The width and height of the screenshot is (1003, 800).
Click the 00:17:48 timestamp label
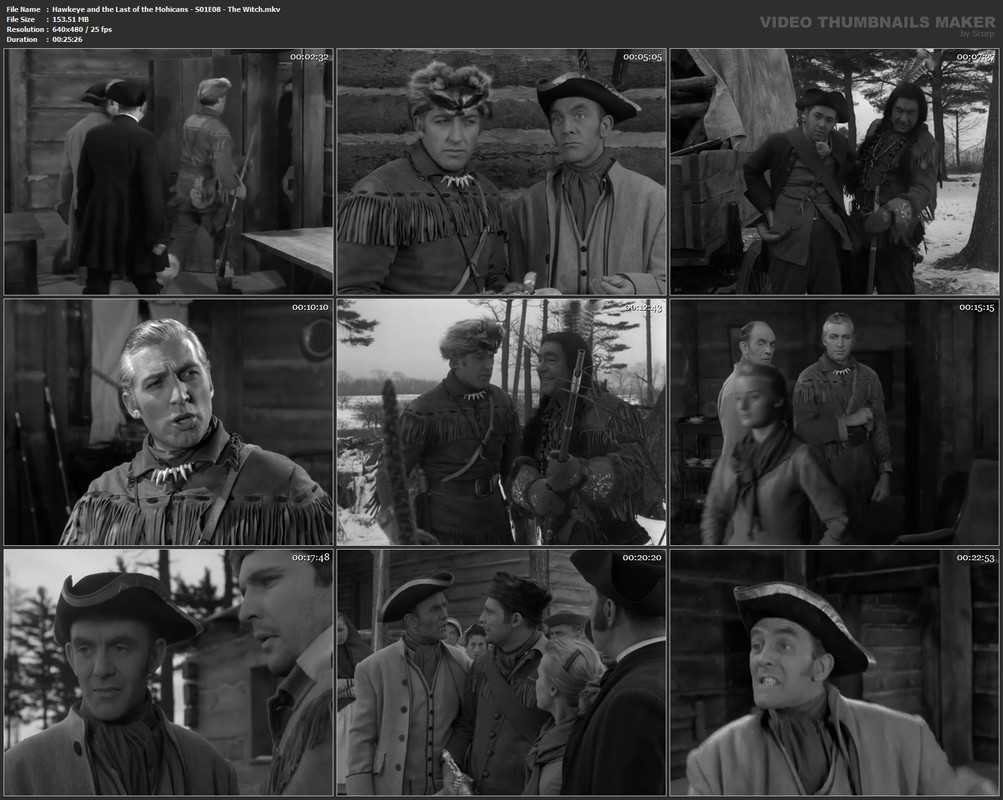coord(310,558)
